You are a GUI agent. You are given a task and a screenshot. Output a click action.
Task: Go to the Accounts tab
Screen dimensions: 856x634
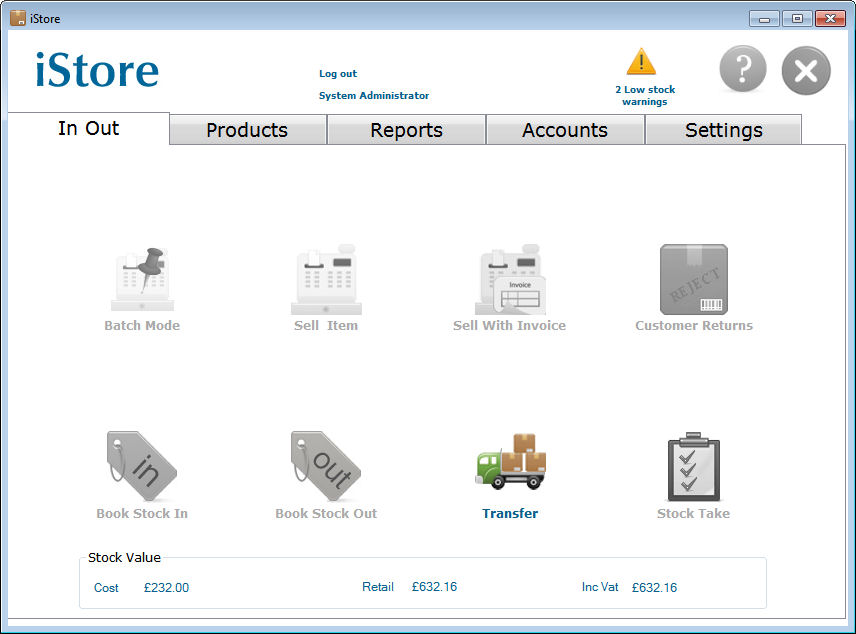565,130
